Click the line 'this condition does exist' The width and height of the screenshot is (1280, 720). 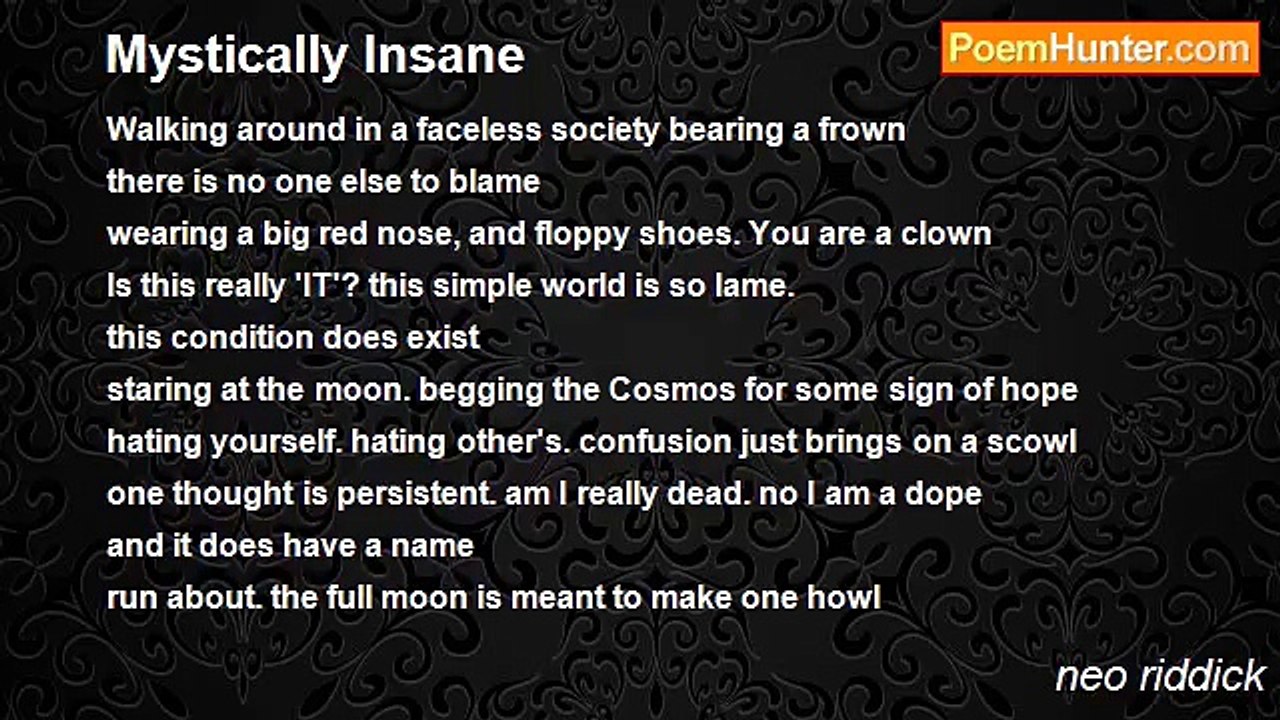coord(294,338)
